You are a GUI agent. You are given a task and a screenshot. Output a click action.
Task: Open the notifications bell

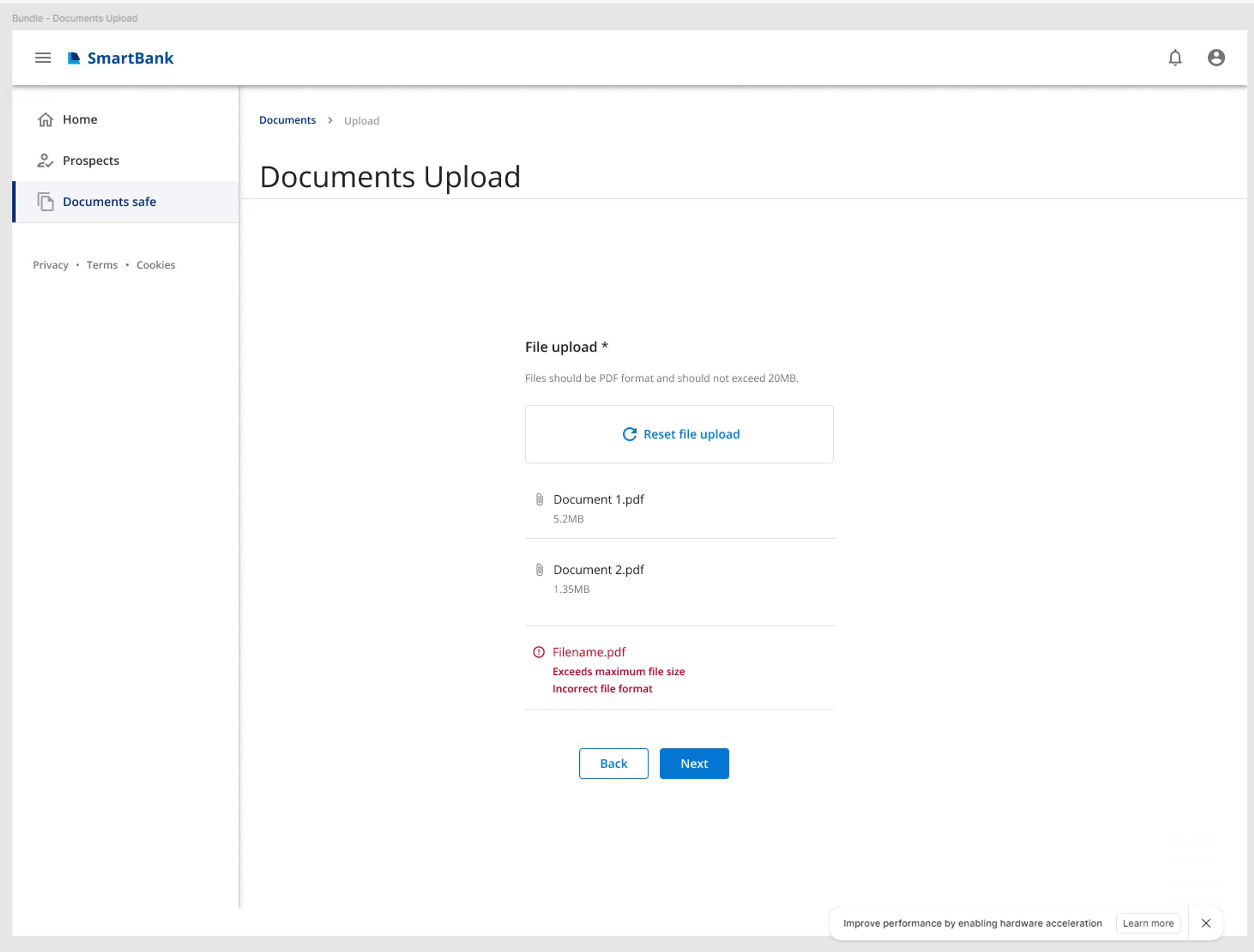tap(1175, 58)
